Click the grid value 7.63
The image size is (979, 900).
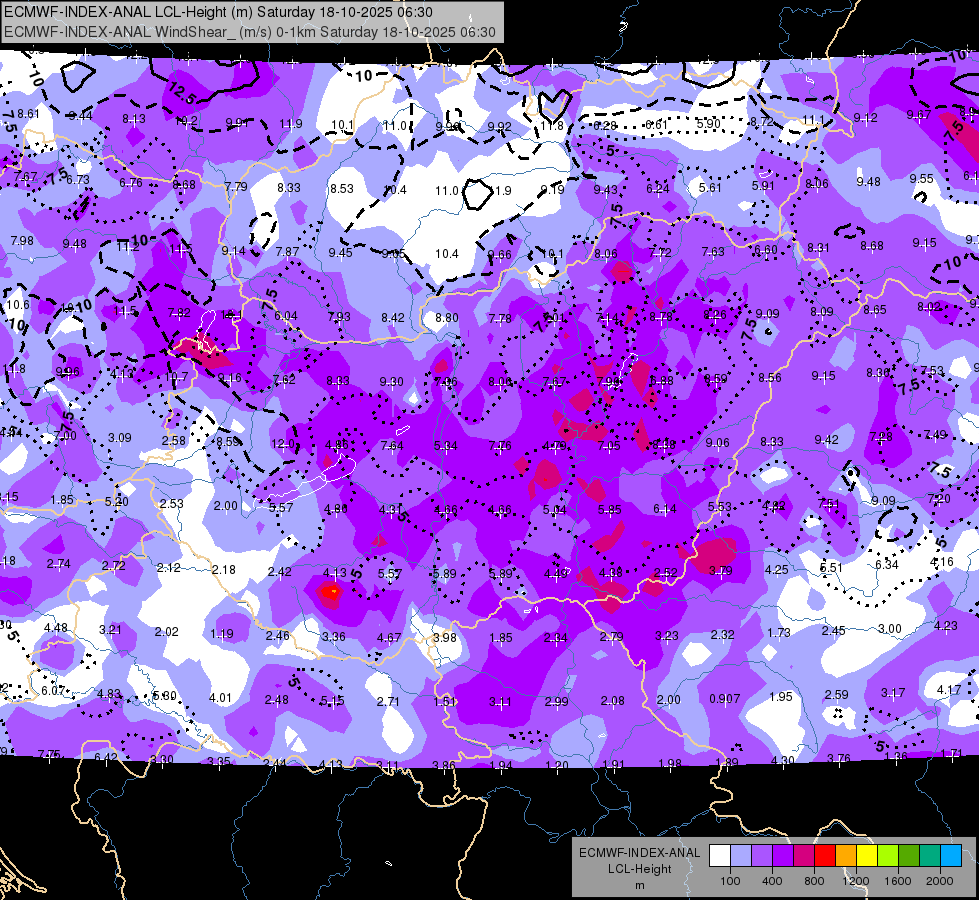[713, 251]
